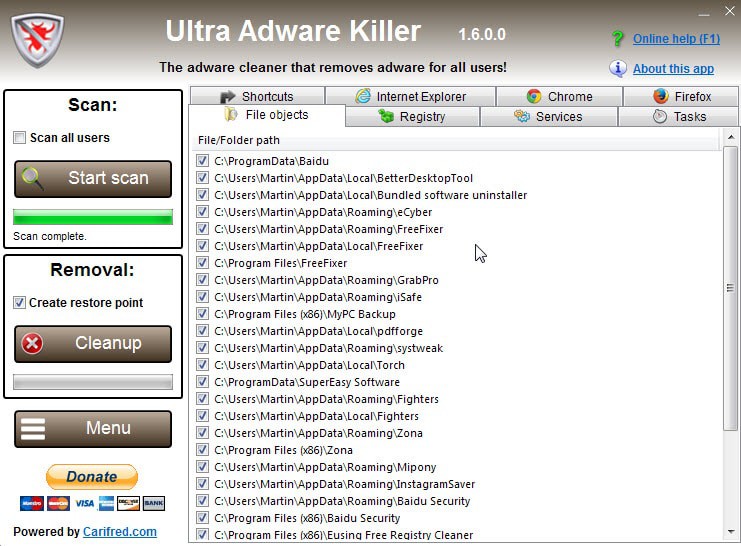Uncheck the Roaming\GrabPro checkbox

click(202, 280)
